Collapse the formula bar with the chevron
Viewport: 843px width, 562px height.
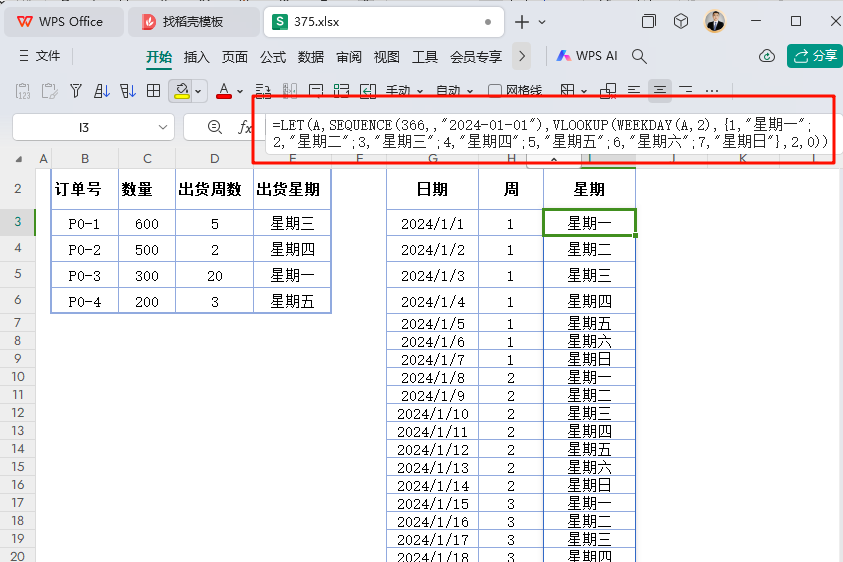pos(553,159)
